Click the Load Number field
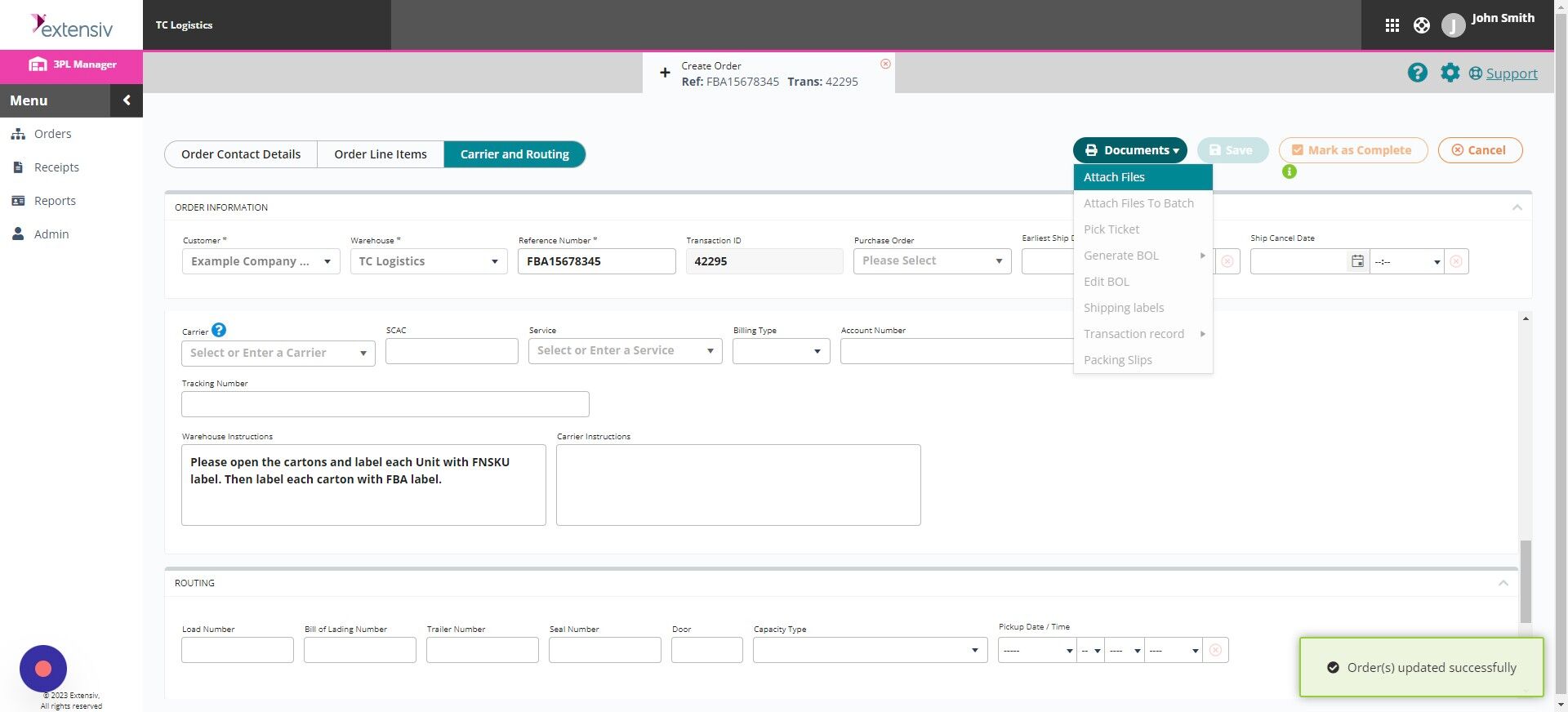Screen dimensions: 1568x712 pos(238,650)
